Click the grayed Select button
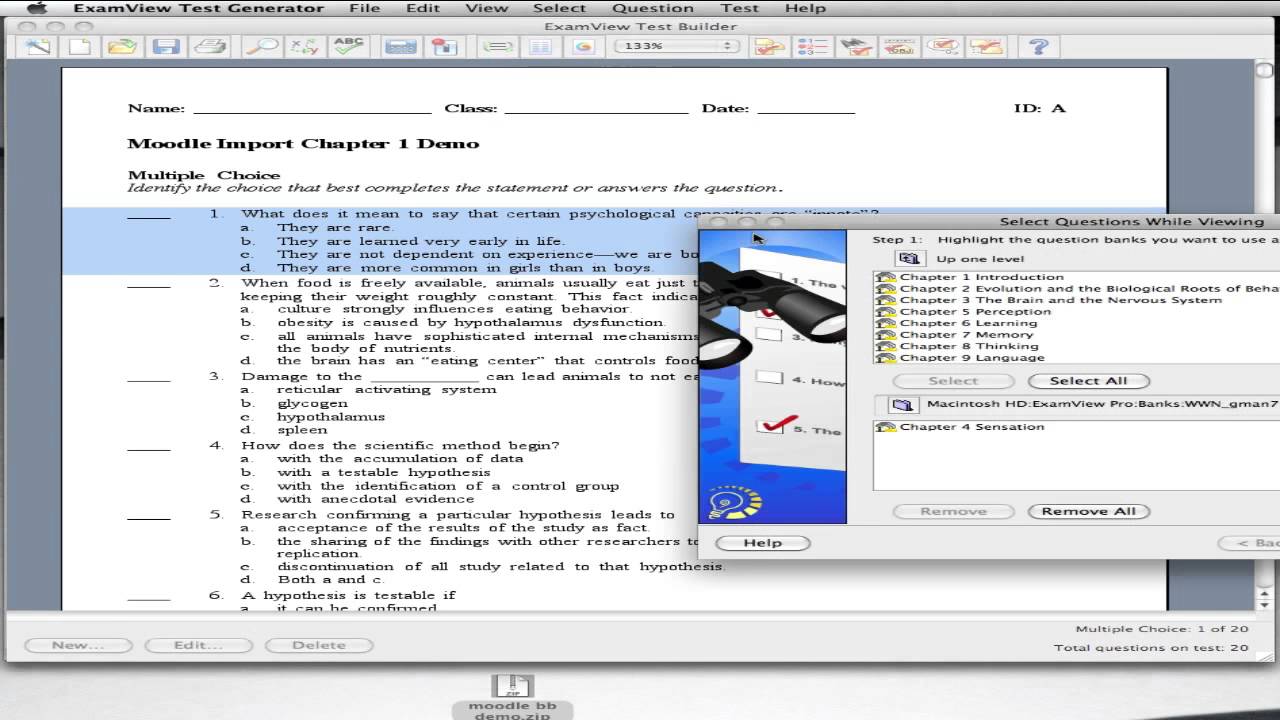The width and height of the screenshot is (1280, 720). [953, 381]
